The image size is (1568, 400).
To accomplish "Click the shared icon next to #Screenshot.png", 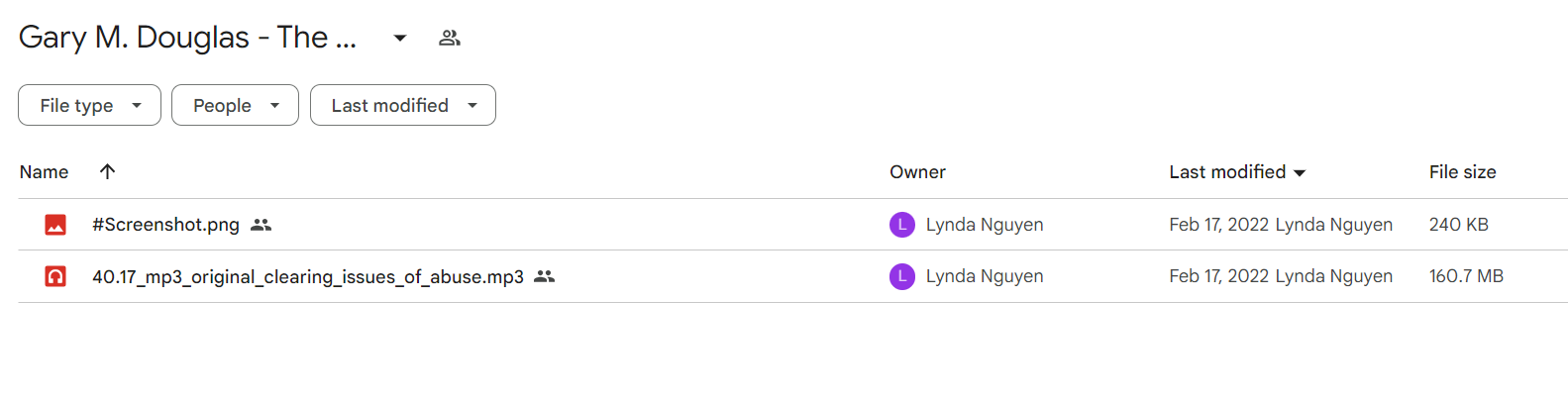I will 261,225.
